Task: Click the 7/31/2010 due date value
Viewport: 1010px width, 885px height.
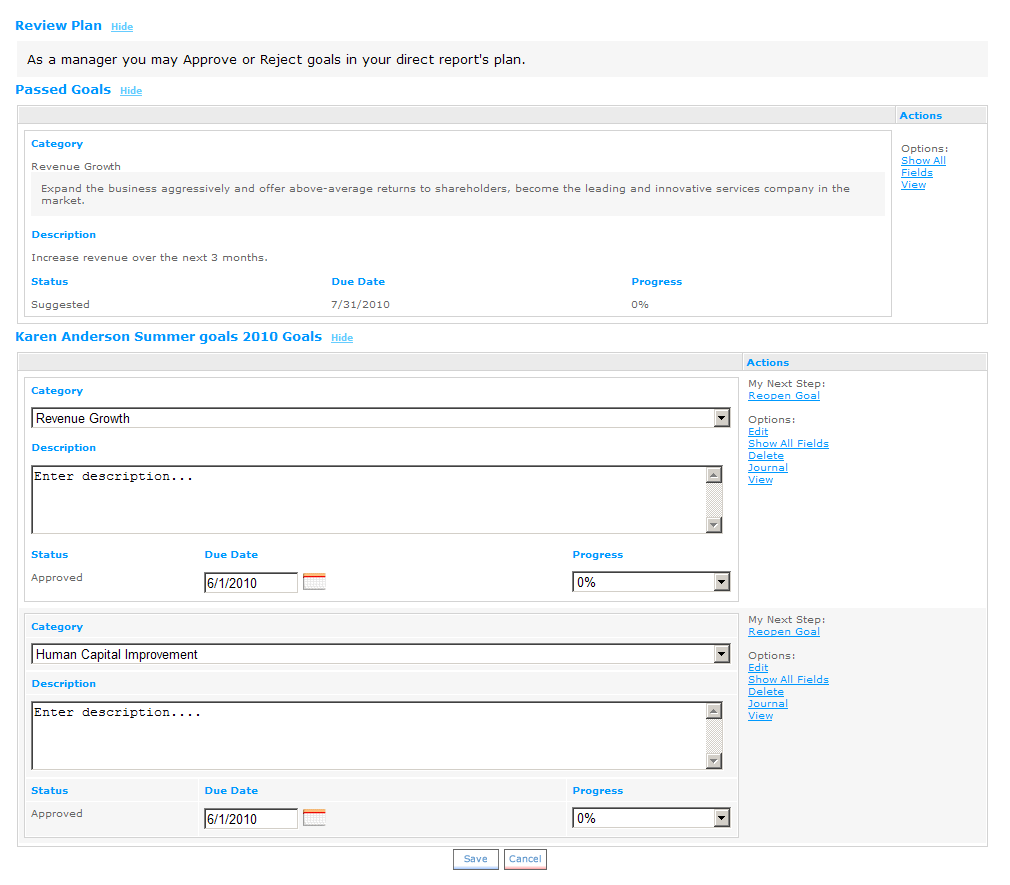Action: (x=360, y=305)
